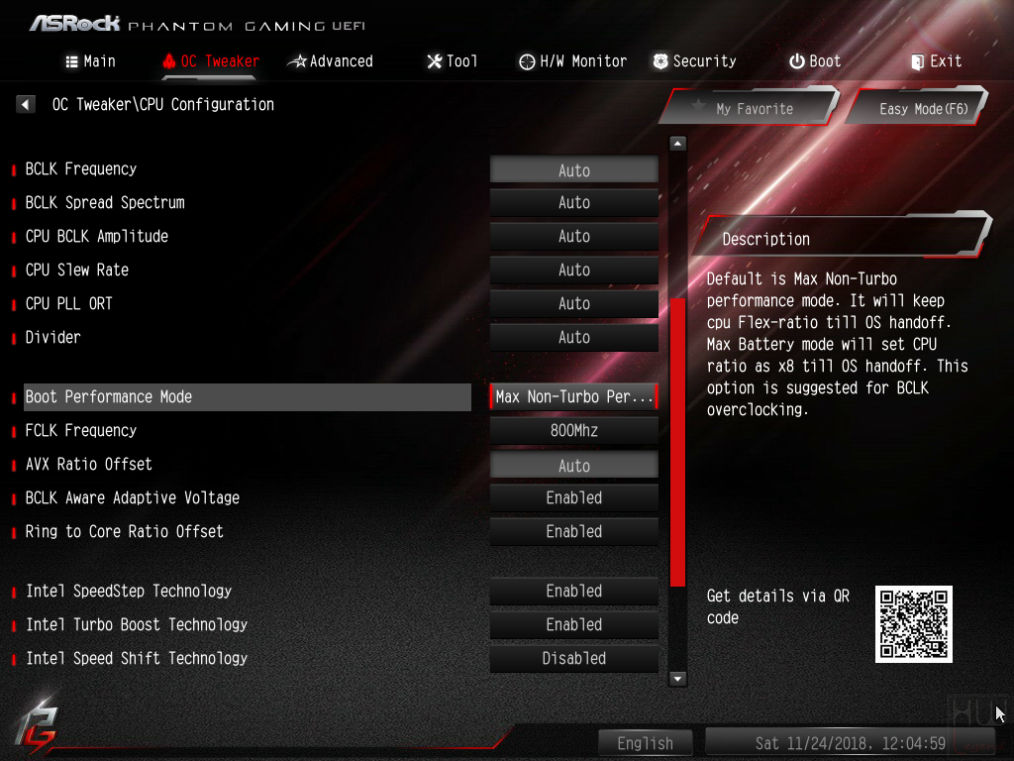
Task: Click the date and time display
Action: [x=850, y=743]
